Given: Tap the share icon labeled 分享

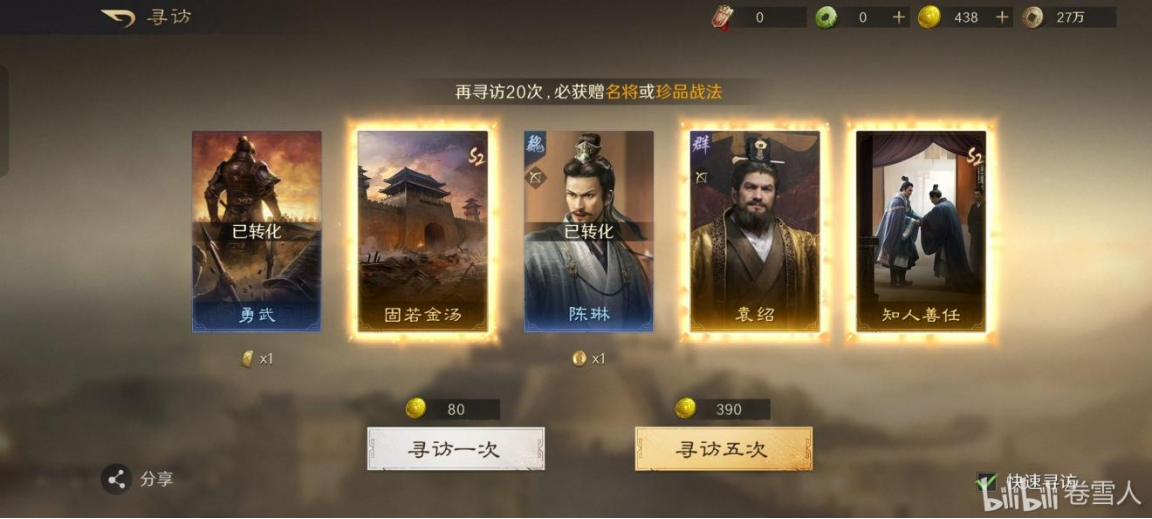Looking at the screenshot, I should pos(116,479).
